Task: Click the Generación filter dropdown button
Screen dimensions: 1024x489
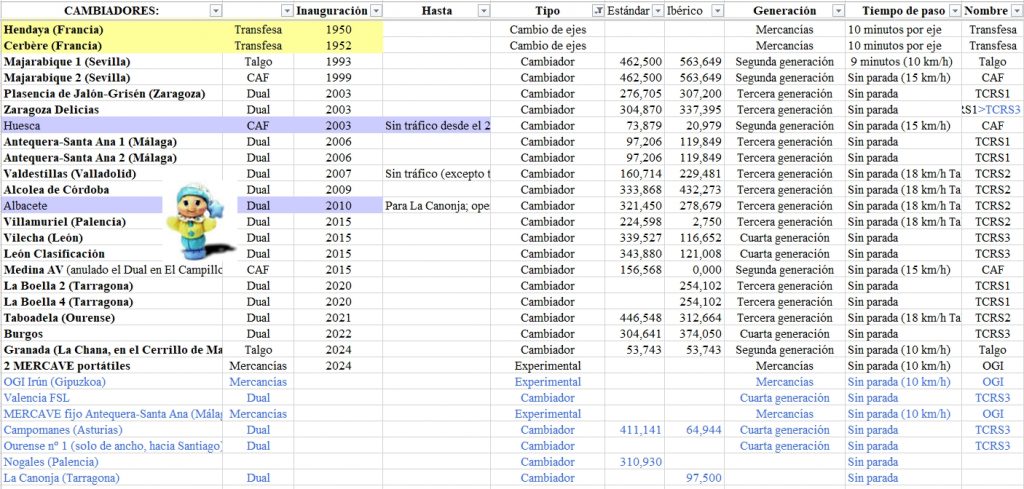Action: pos(838,10)
